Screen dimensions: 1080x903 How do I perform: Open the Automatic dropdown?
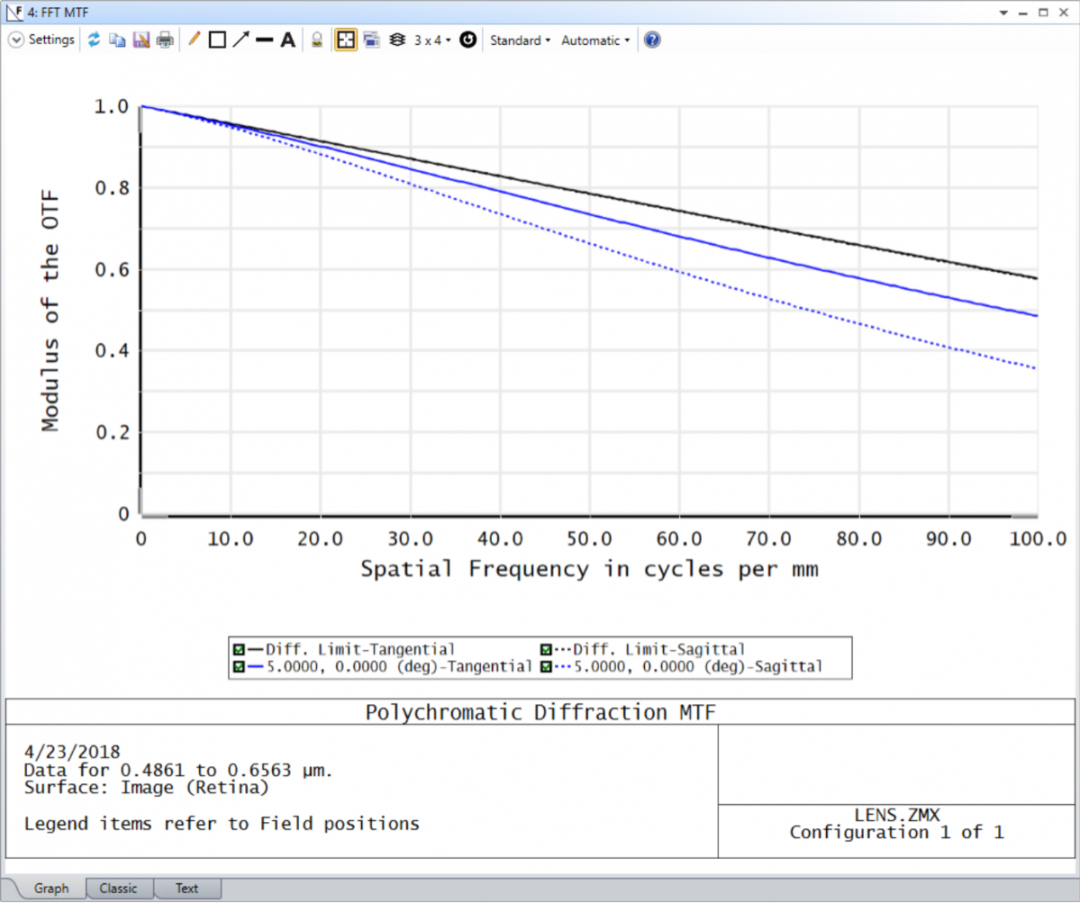pyautogui.click(x=594, y=39)
